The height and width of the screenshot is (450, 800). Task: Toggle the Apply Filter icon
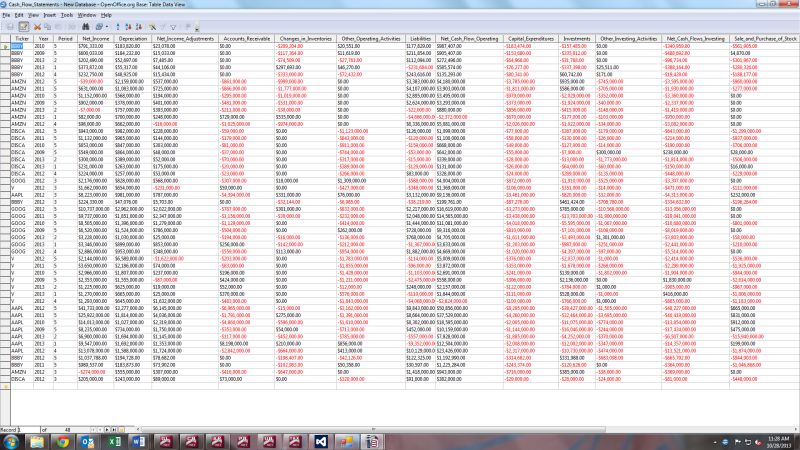click(163, 27)
